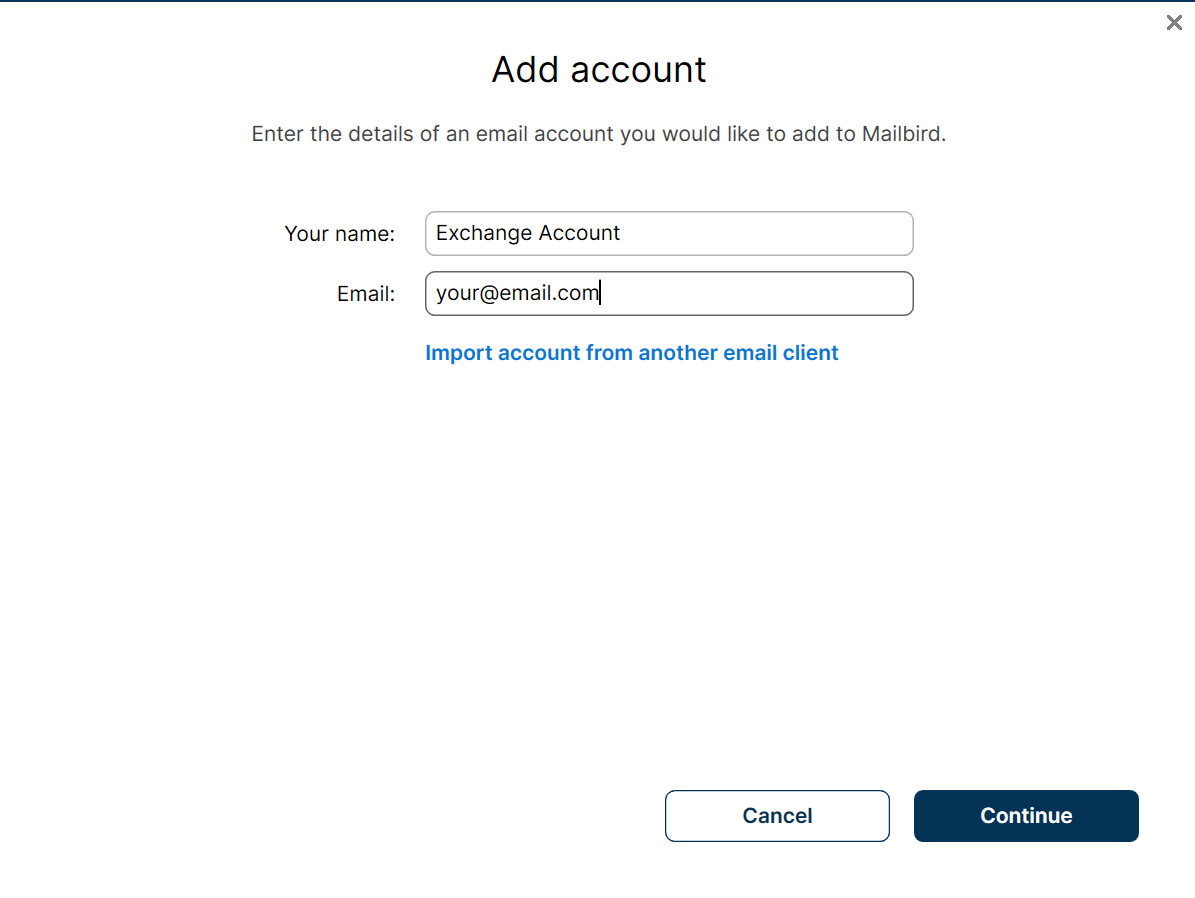The image size is (1195, 898).
Task: Click the Your name label
Action: click(339, 233)
